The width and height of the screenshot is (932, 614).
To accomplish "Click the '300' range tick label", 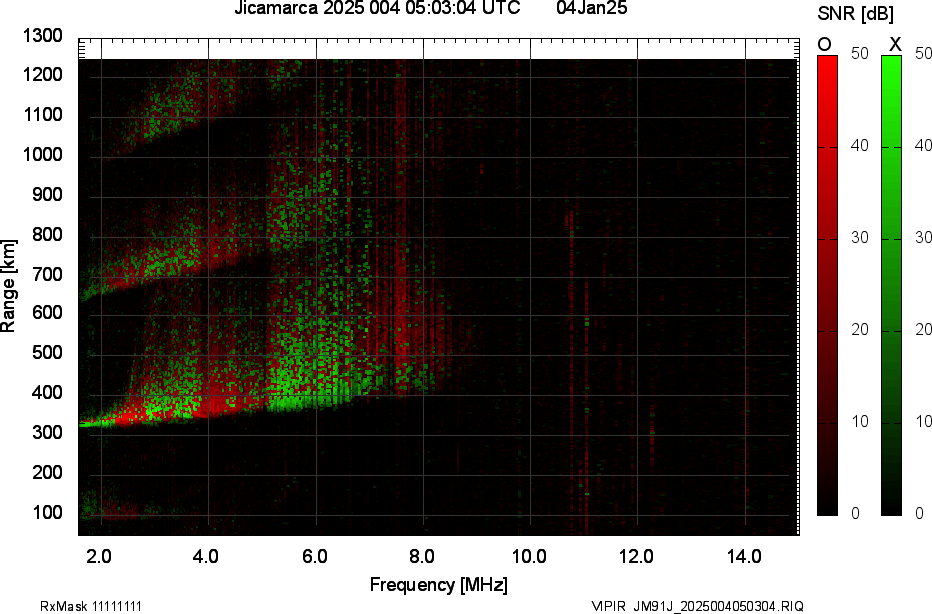I will (47, 432).
